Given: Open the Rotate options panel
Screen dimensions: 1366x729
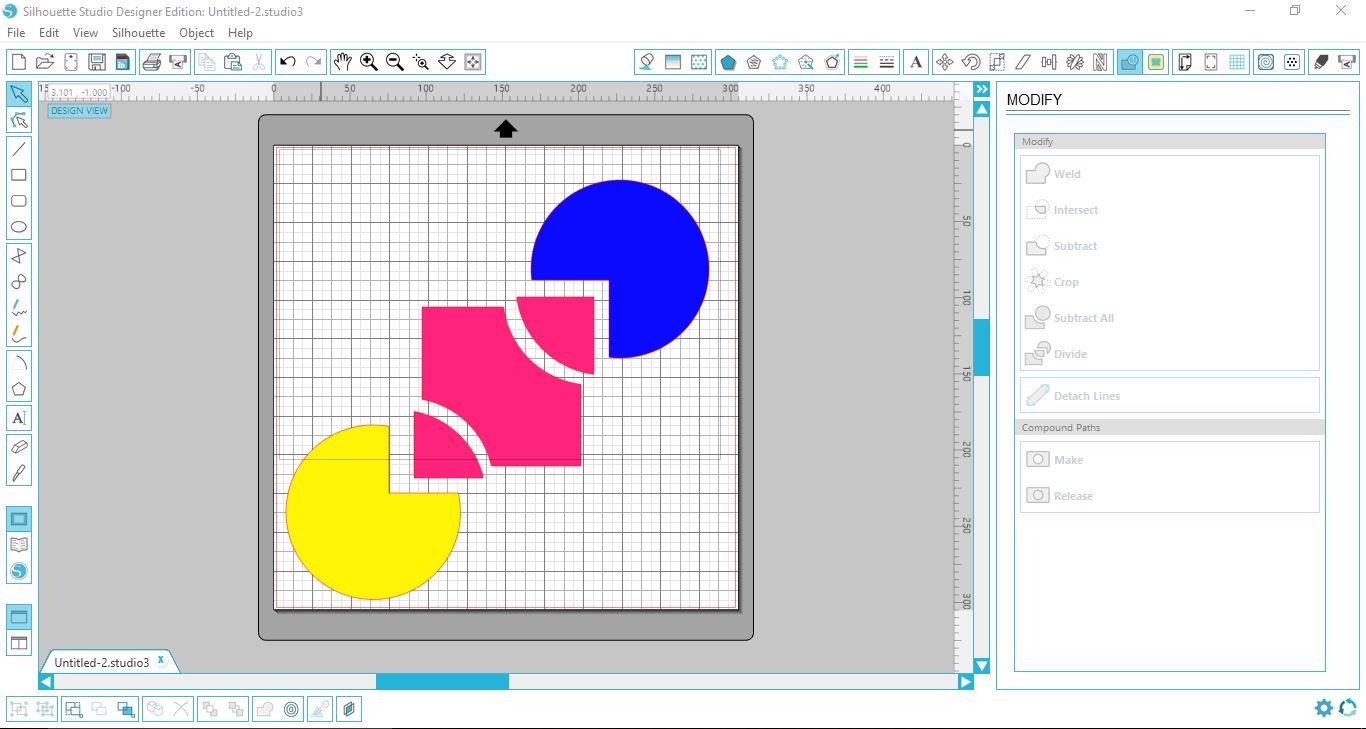Looking at the screenshot, I should (x=970, y=62).
